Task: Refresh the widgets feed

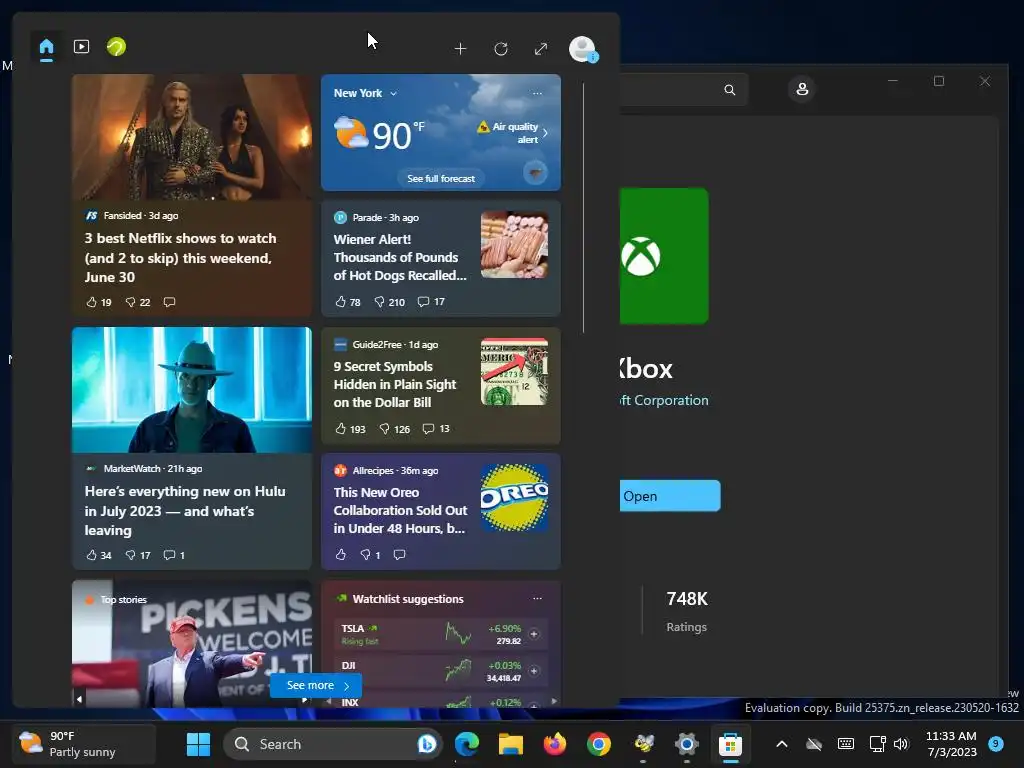Action: [x=501, y=49]
